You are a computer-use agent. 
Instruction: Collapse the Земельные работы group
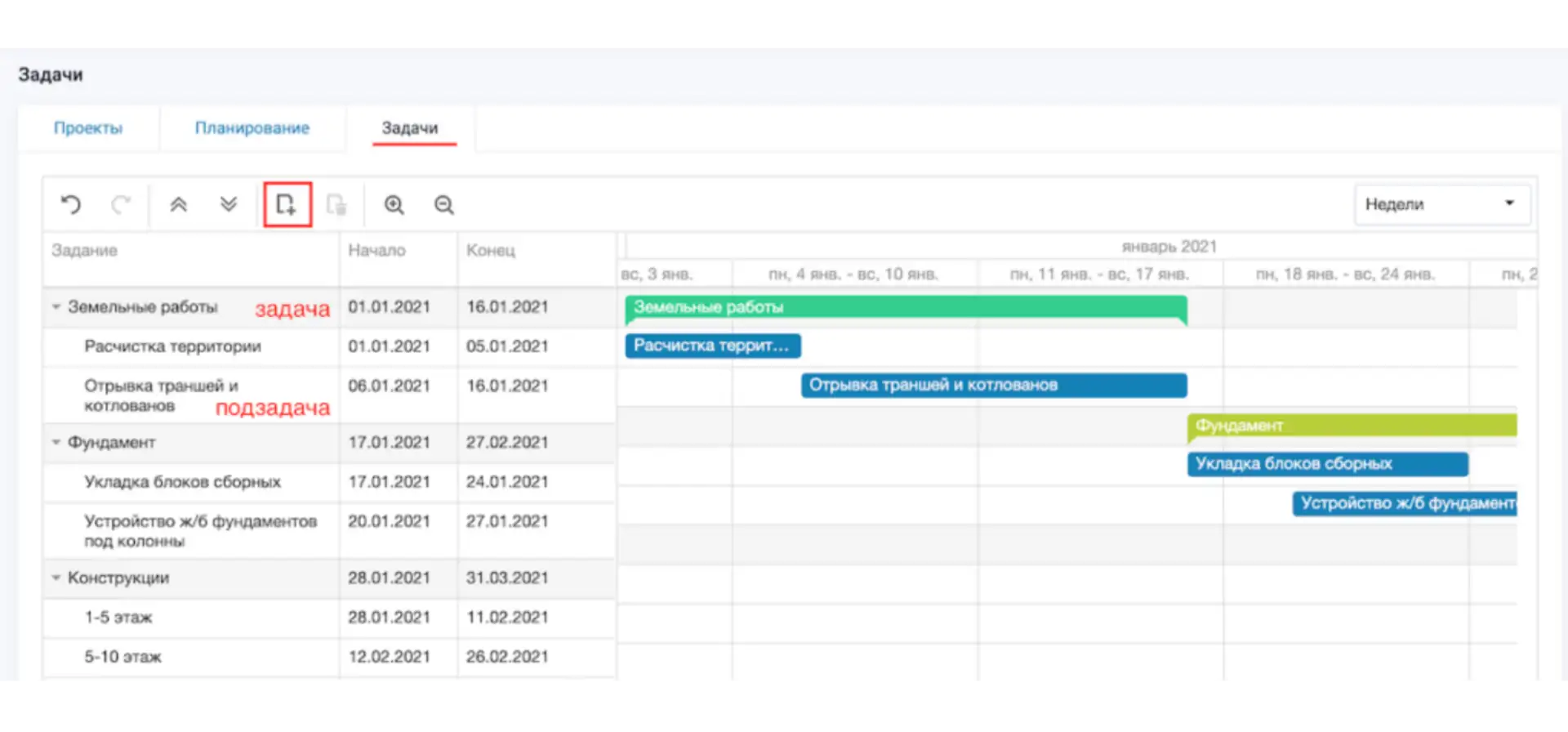(56, 307)
